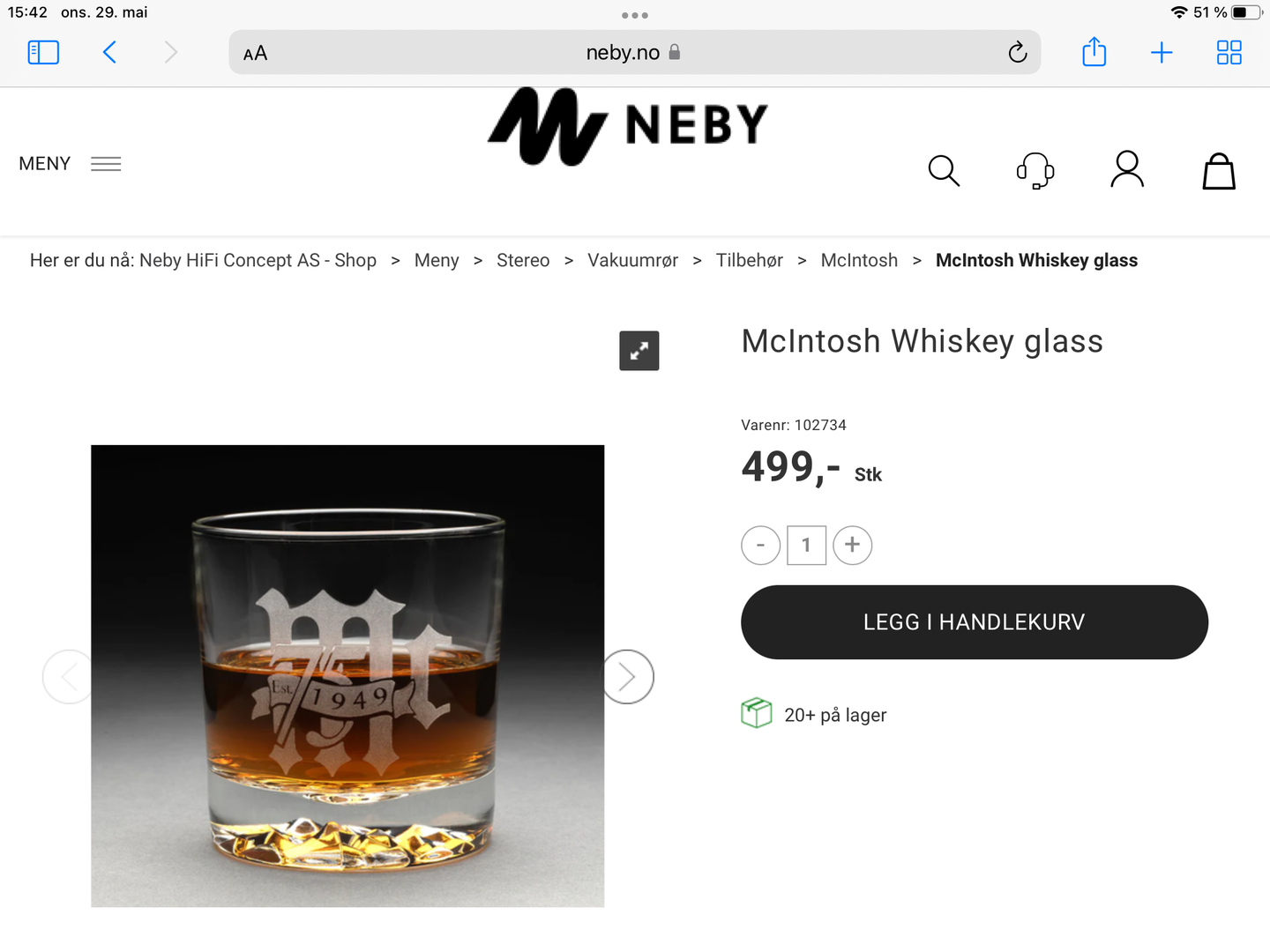Screen dimensions: 1270x952
Task: Open the site search magnifier icon
Action: (944, 170)
